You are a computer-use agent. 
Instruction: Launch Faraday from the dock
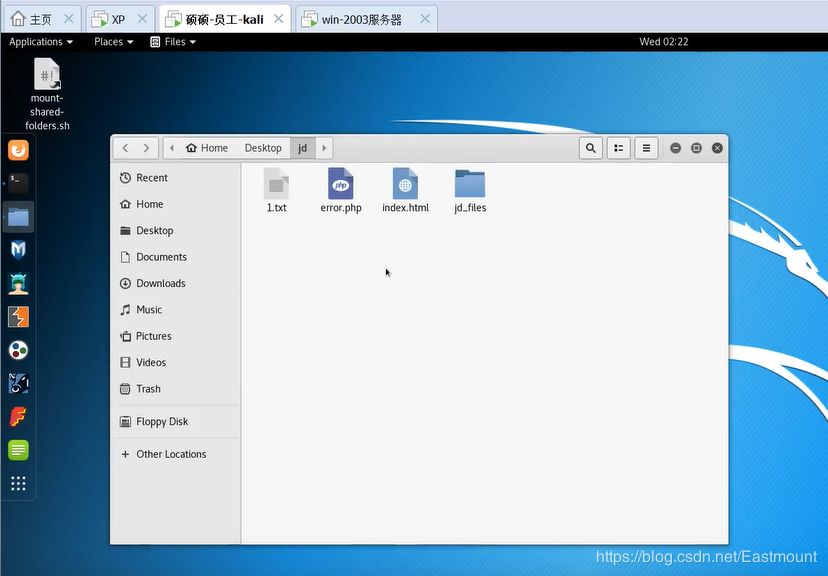click(x=18, y=417)
